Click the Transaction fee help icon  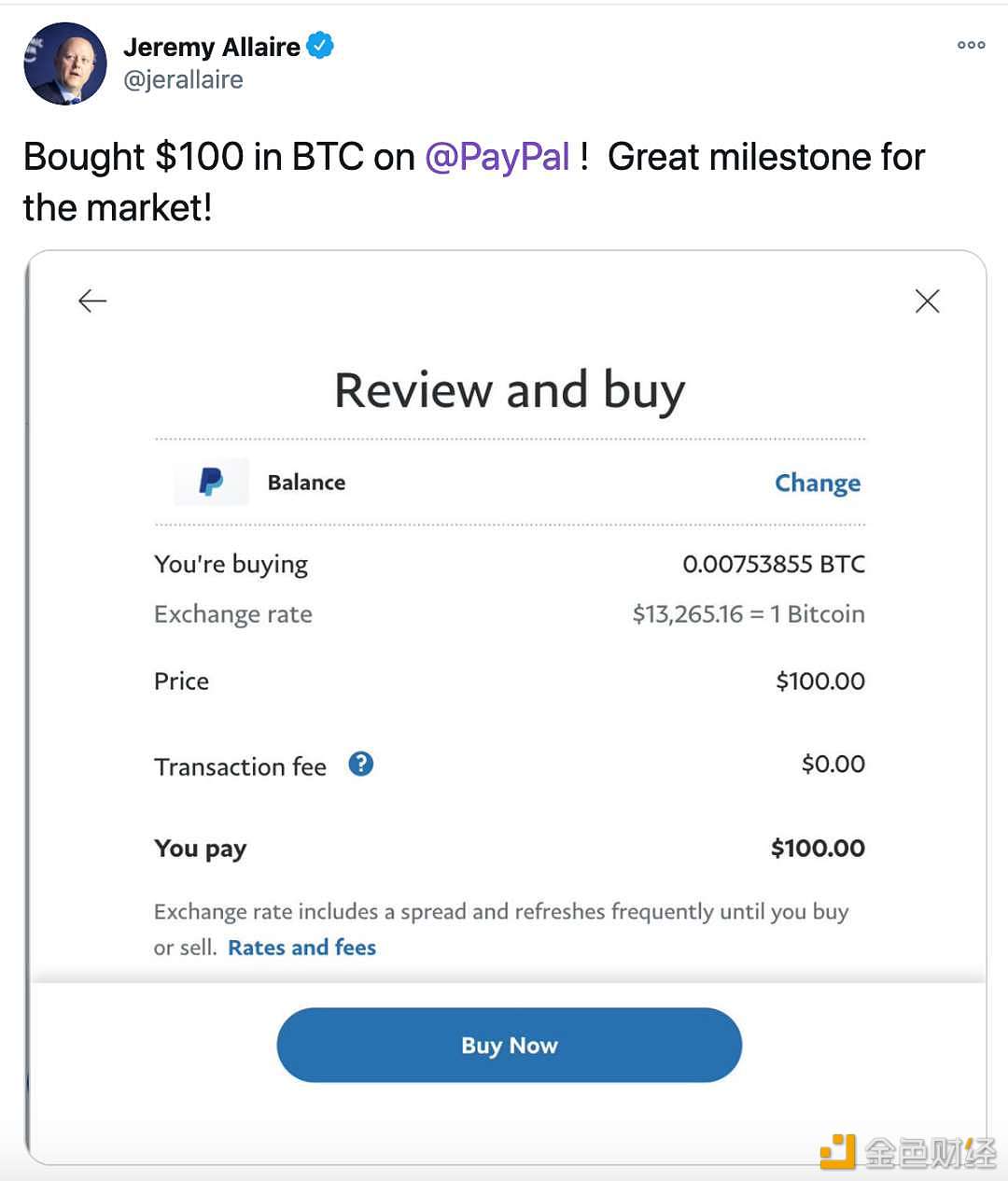click(x=361, y=765)
